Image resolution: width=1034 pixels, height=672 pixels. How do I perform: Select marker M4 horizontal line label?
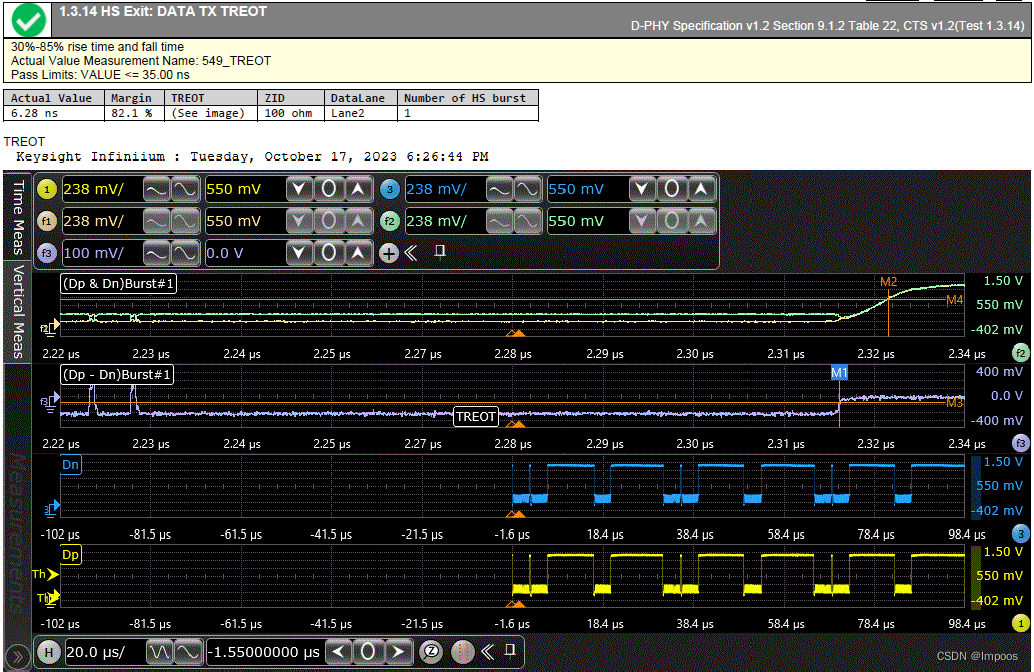(x=954, y=300)
